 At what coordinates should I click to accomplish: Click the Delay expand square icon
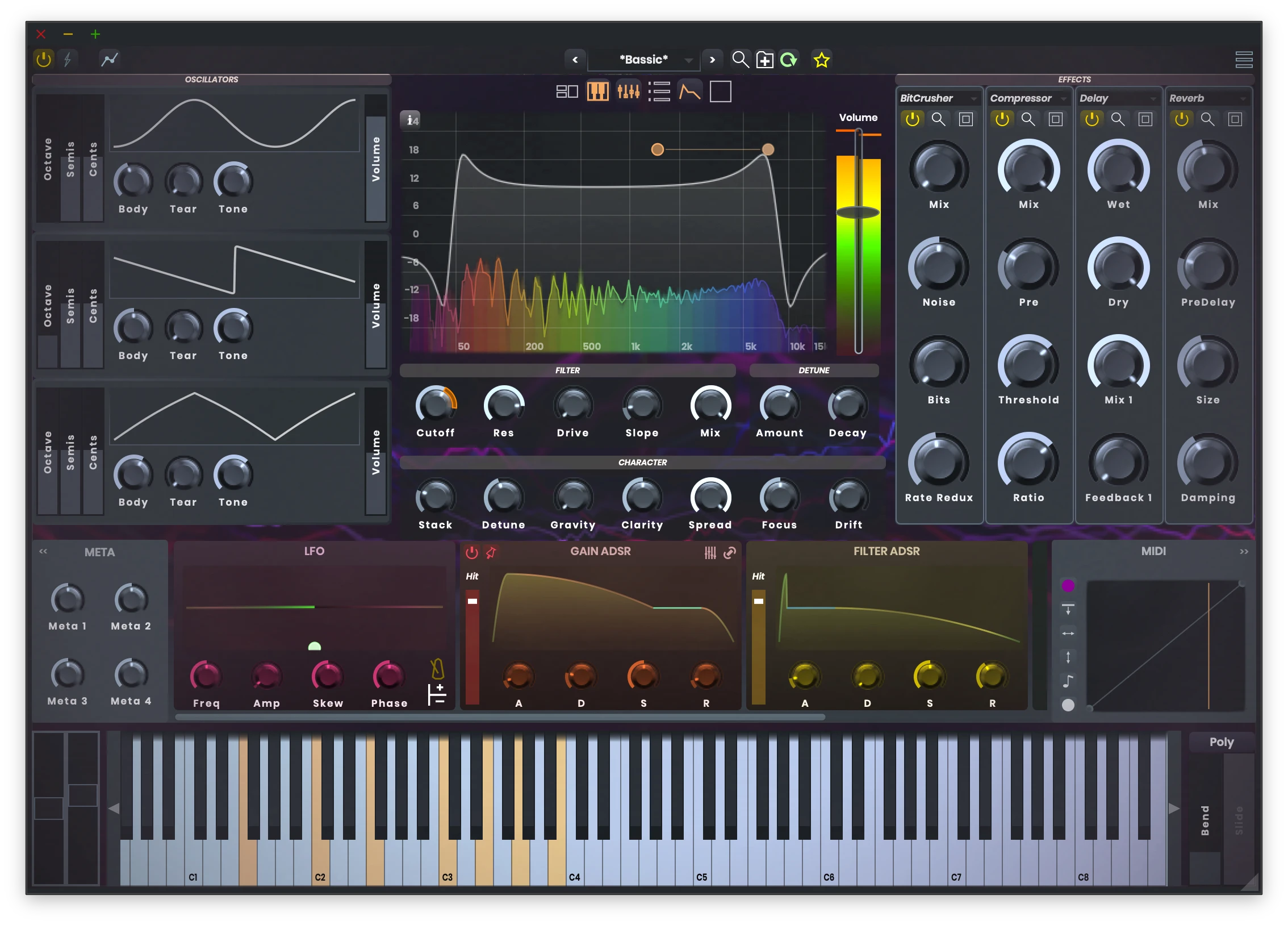click(1145, 119)
